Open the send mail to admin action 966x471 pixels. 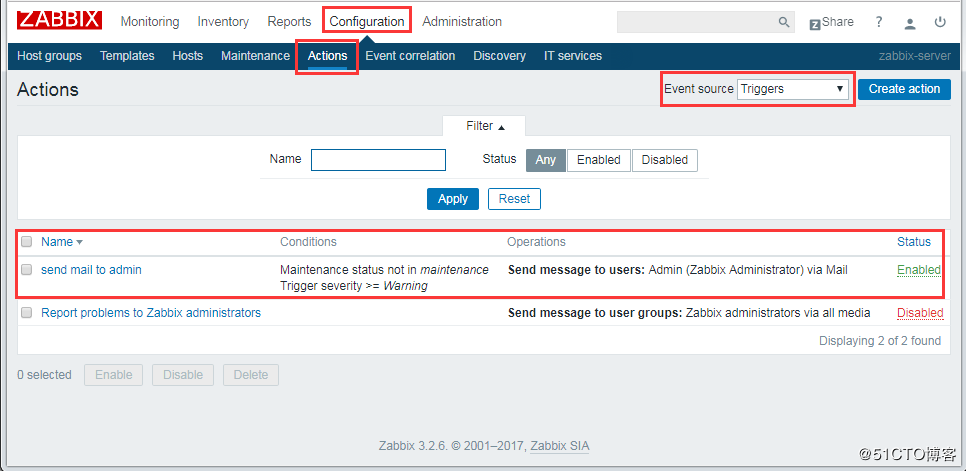tap(91, 270)
